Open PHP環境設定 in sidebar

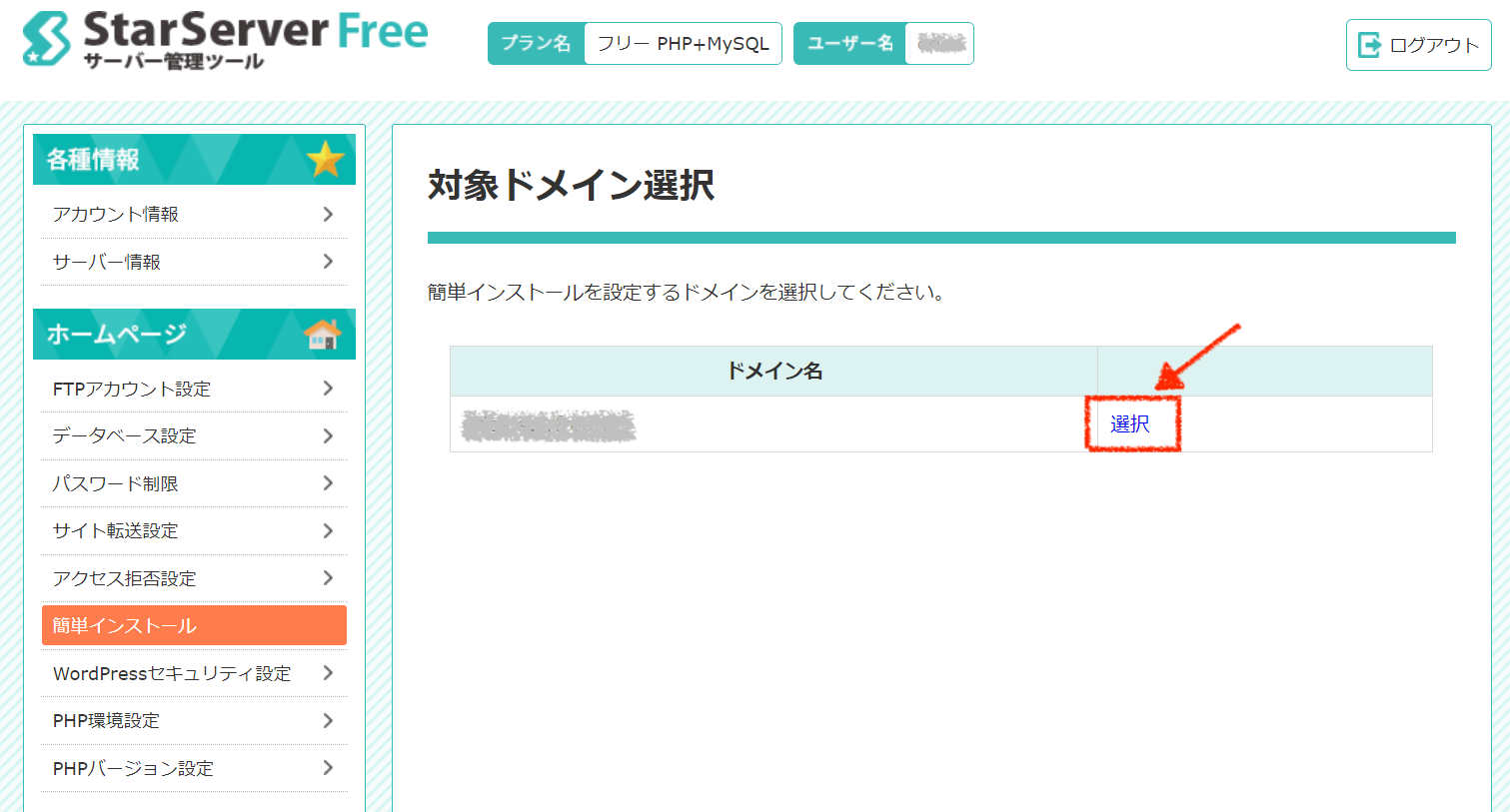(194, 720)
